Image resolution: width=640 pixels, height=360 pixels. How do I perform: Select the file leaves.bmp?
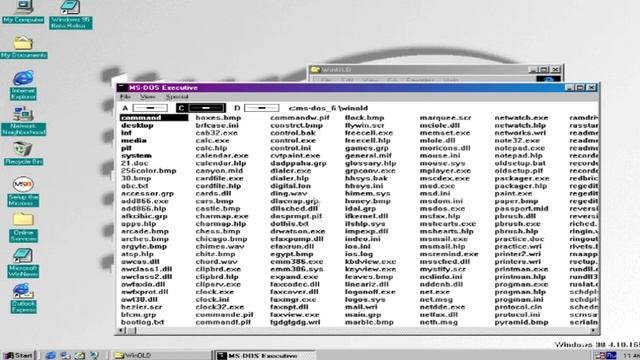click(369, 277)
